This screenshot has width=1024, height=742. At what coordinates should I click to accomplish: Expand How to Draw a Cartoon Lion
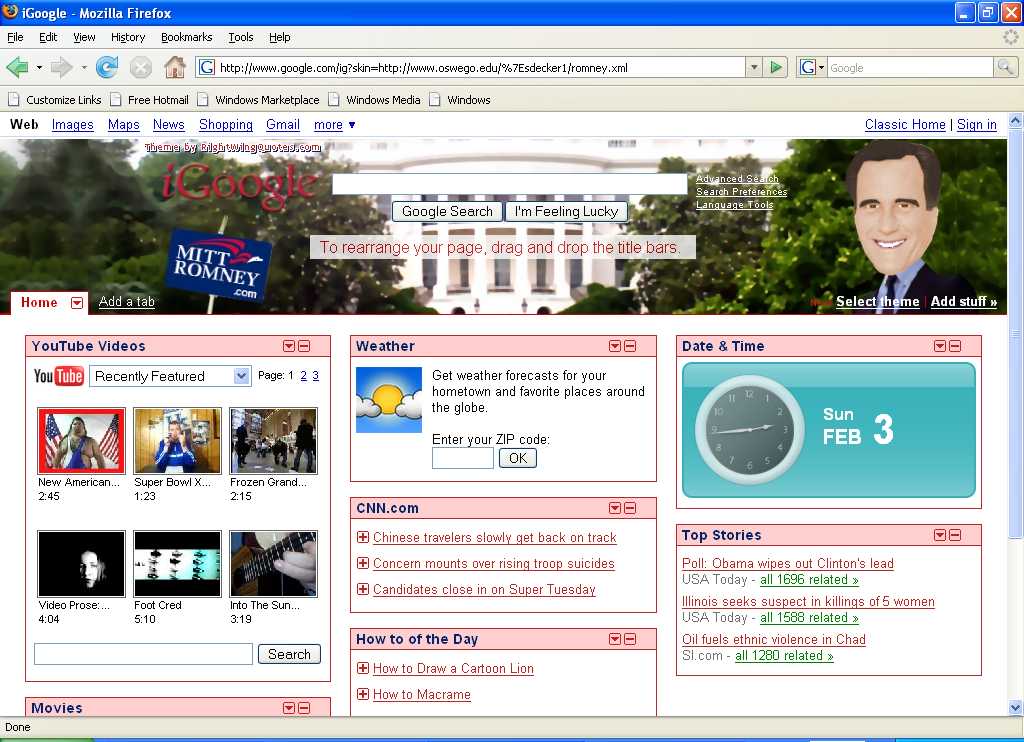[363, 668]
